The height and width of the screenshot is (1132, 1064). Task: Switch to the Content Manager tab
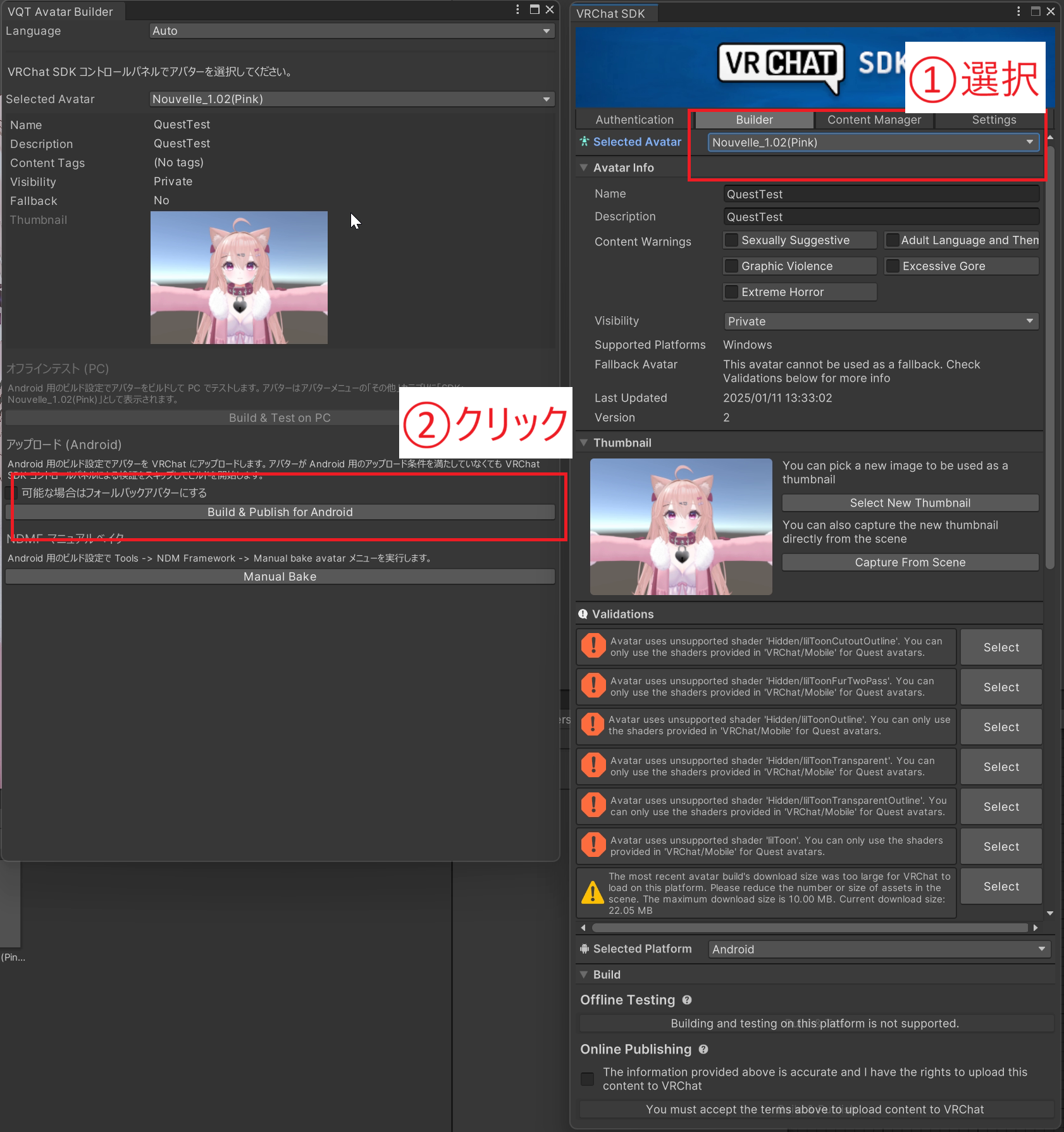(874, 120)
